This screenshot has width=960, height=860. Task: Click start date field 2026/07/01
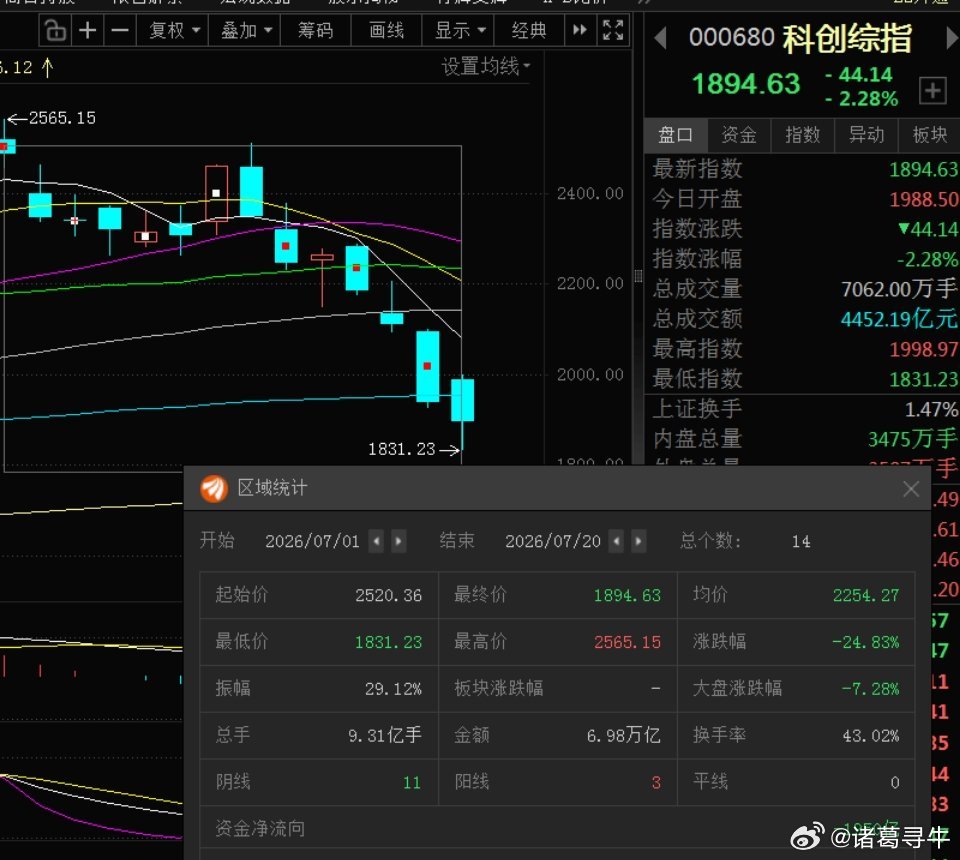312,541
